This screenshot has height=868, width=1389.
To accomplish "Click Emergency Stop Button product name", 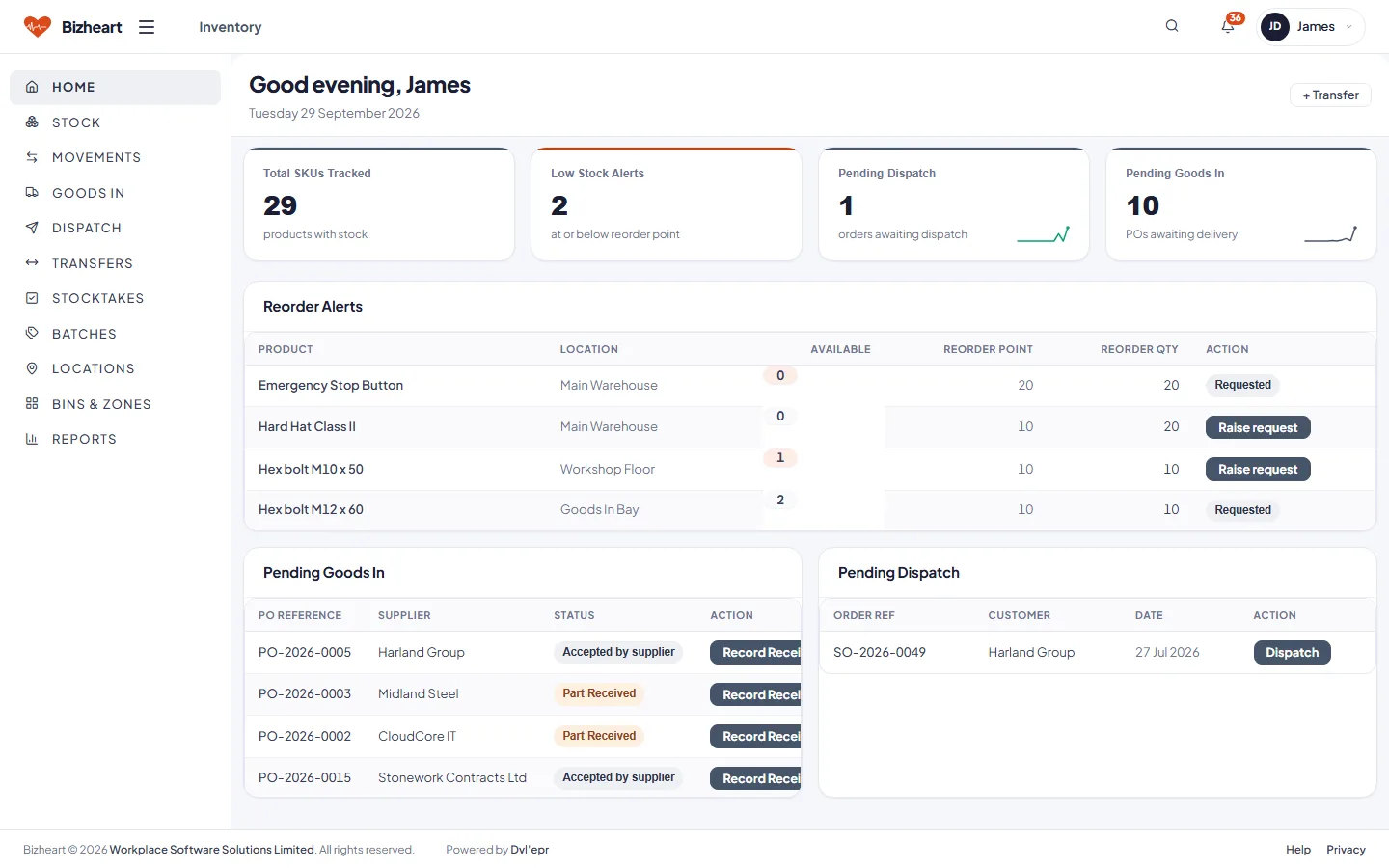I will (x=331, y=385).
